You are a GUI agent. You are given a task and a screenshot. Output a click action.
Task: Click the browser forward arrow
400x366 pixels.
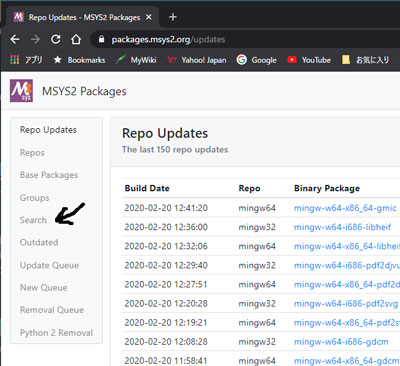click(x=35, y=40)
